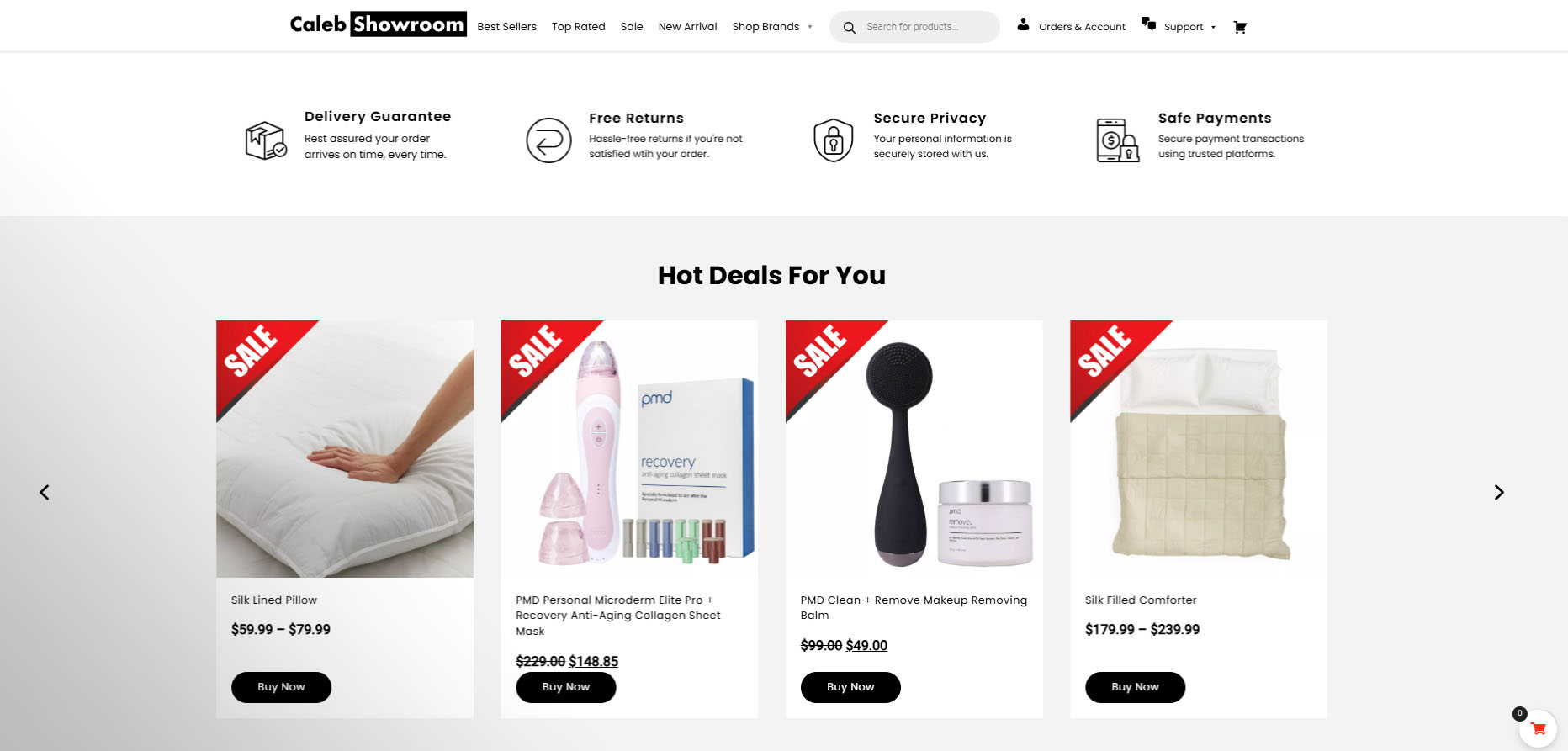Image resolution: width=1568 pixels, height=751 pixels.
Task: Open the Best Sellers menu item
Action: 506,27
